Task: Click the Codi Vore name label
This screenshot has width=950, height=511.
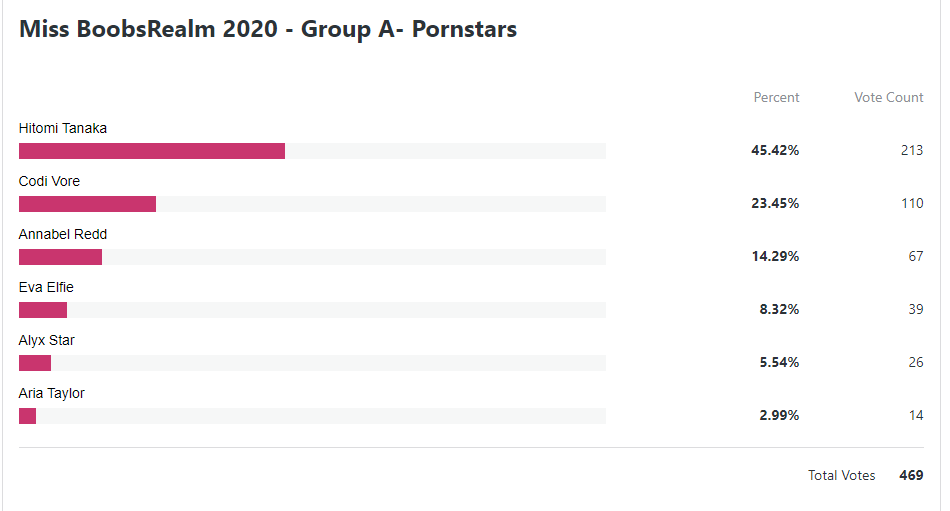Action: coord(49,181)
